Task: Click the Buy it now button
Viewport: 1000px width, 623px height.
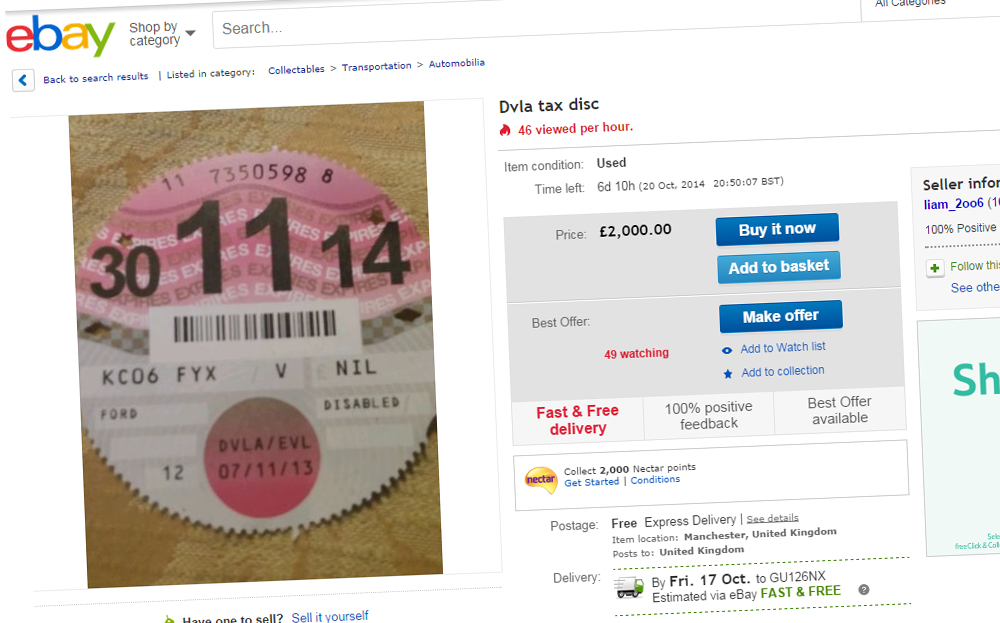Action: 777,229
